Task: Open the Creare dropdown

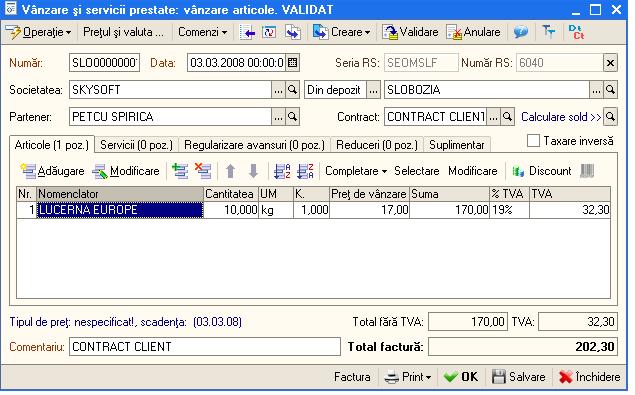Action: coord(341,32)
